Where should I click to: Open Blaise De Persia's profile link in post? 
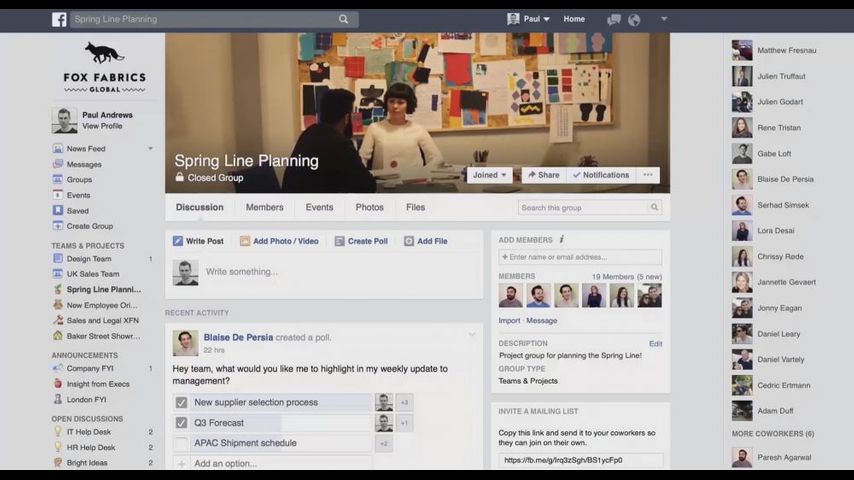238,337
